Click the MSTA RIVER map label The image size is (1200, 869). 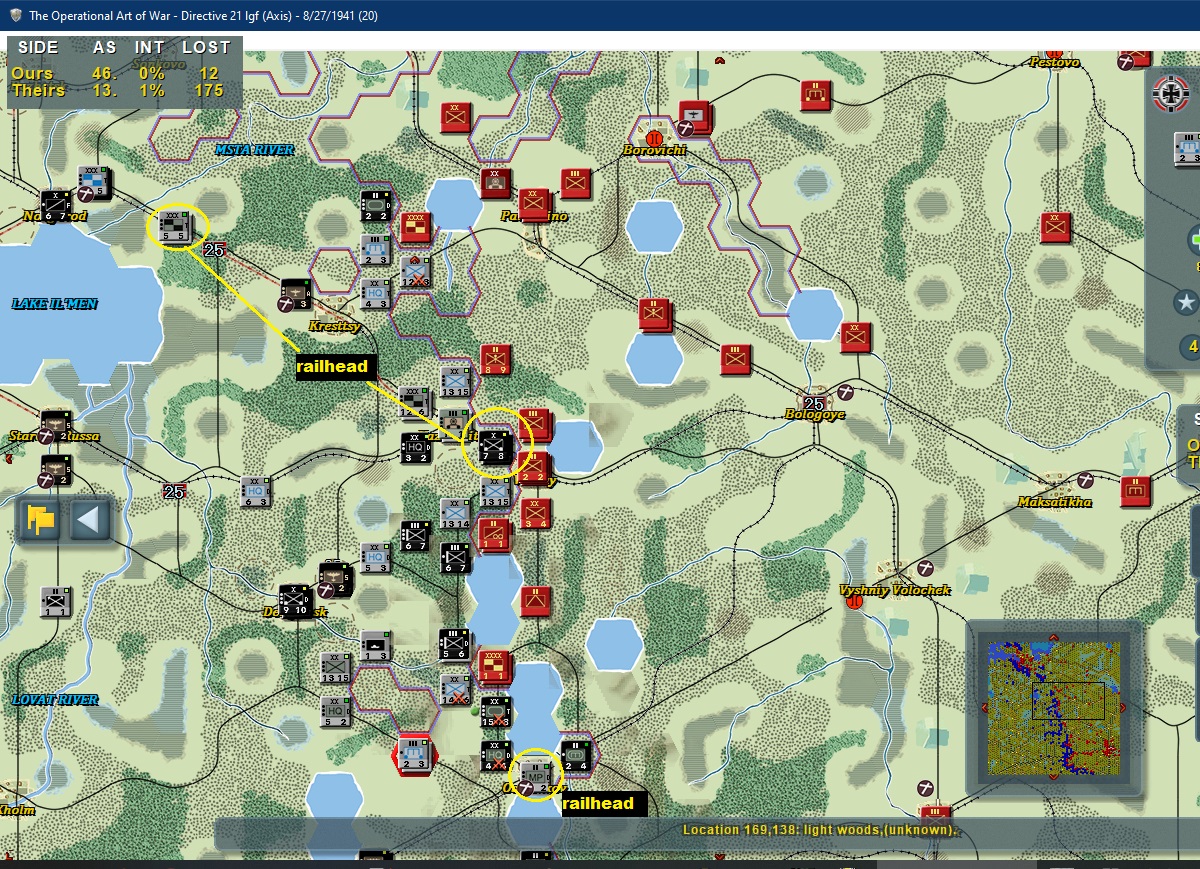pos(255,150)
